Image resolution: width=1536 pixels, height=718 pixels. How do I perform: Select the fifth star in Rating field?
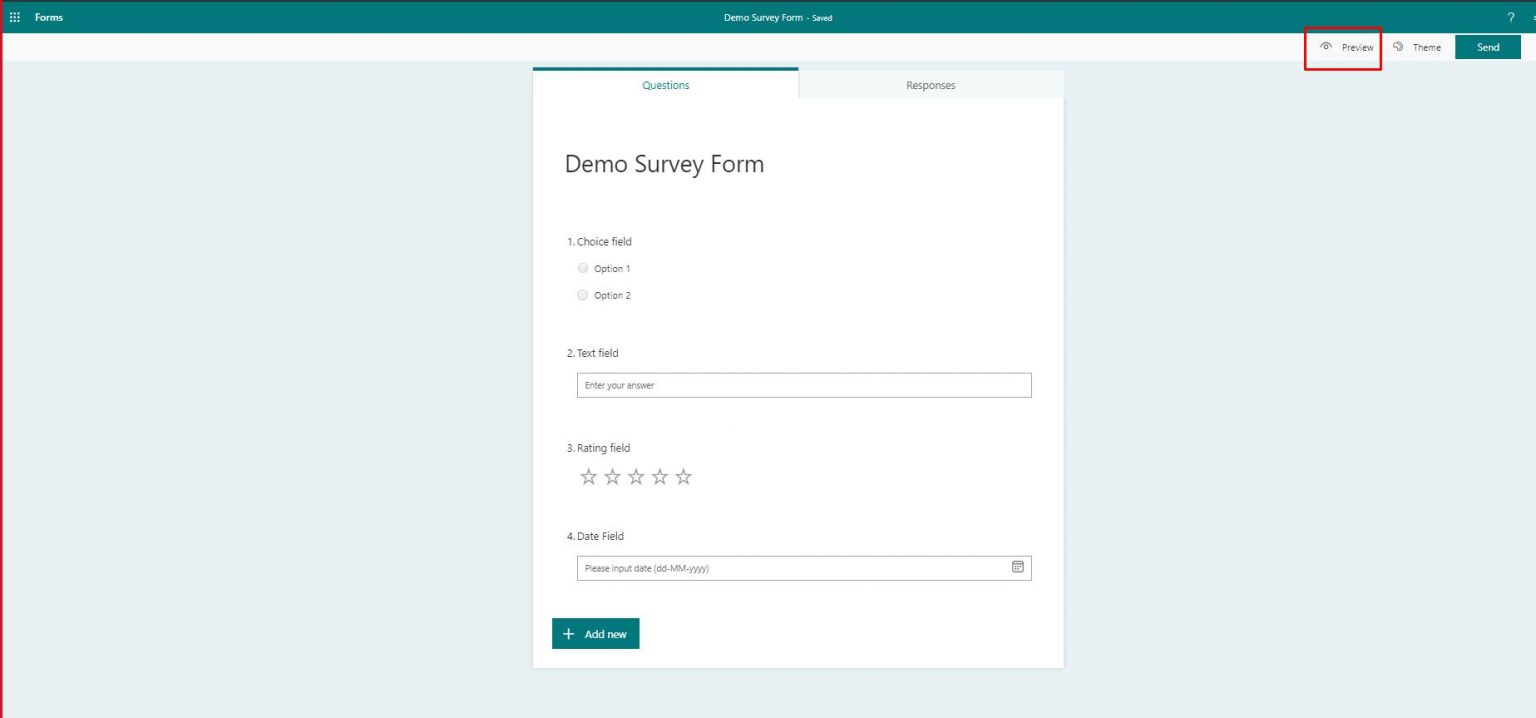[683, 476]
